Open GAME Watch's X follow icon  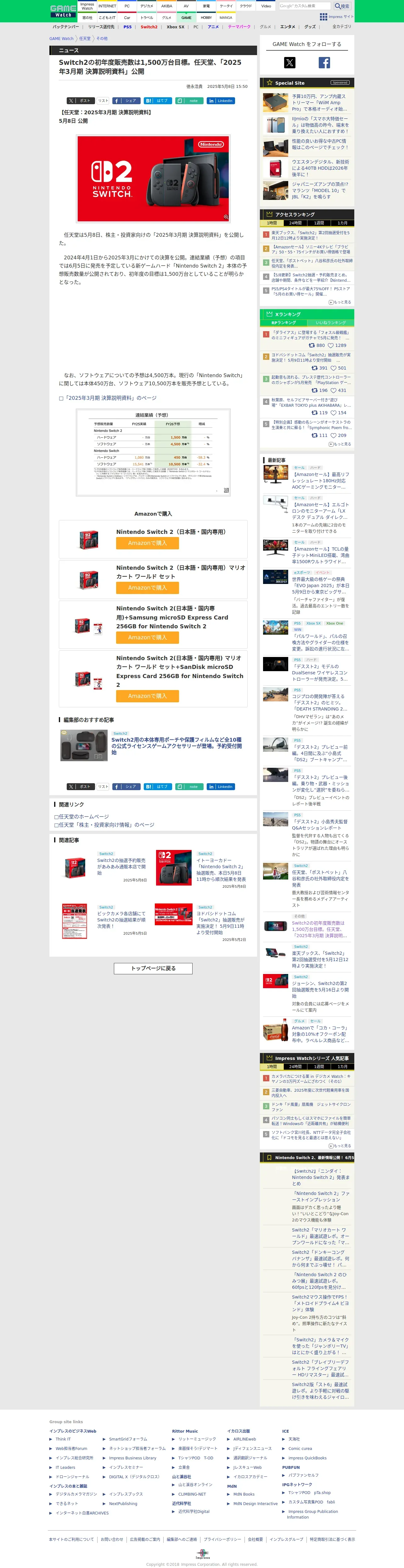tap(289, 62)
